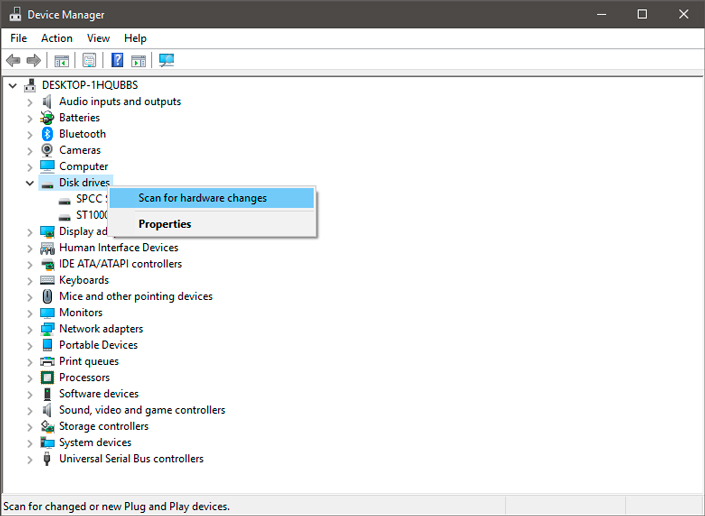Click the Storage controllers icon

(x=47, y=426)
